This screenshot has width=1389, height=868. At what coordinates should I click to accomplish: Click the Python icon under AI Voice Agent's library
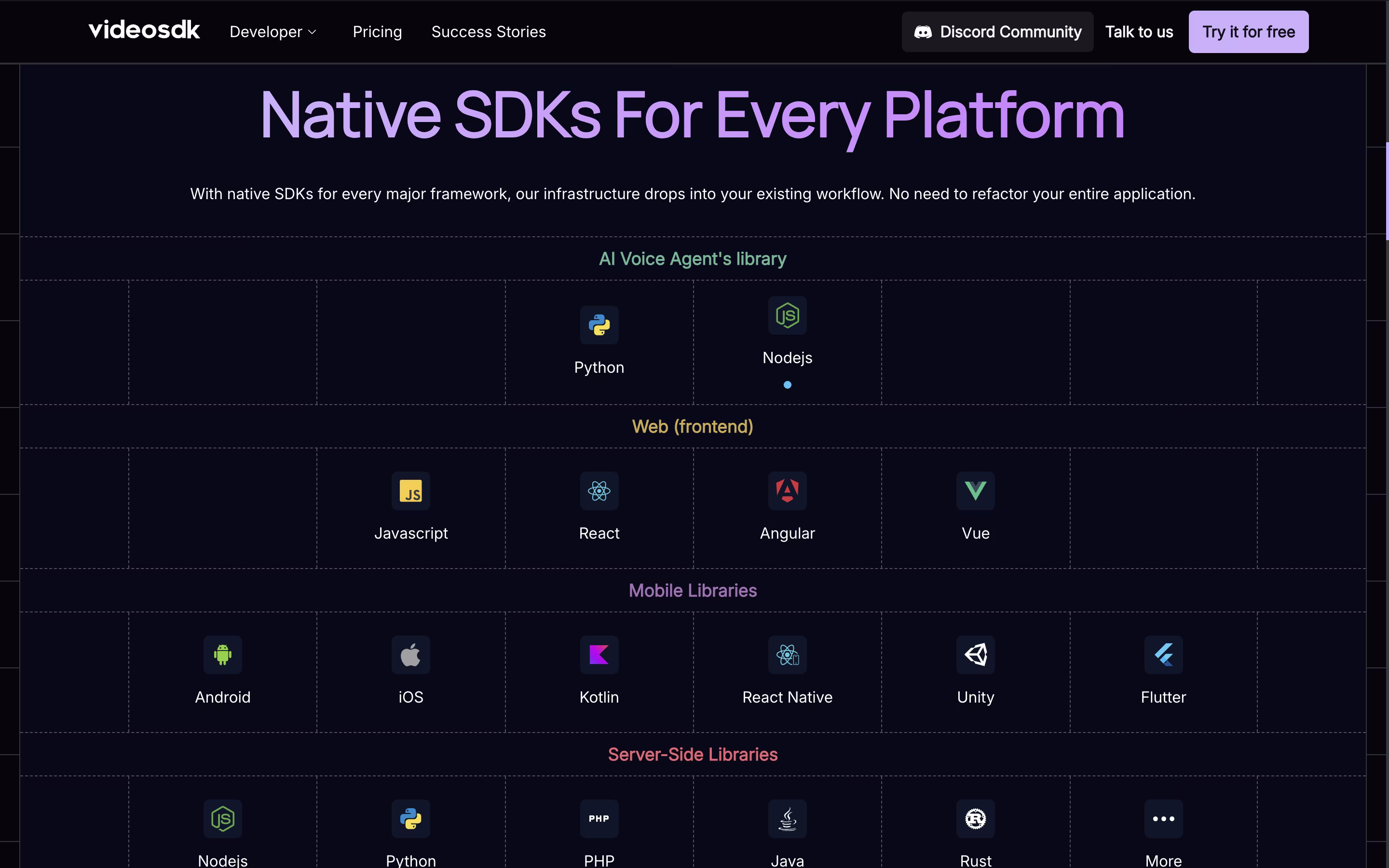click(x=599, y=325)
